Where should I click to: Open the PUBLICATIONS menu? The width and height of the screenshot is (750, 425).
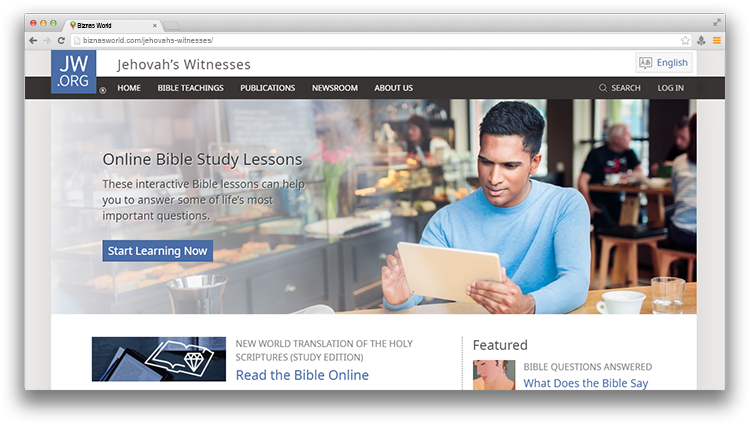click(267, 88)
